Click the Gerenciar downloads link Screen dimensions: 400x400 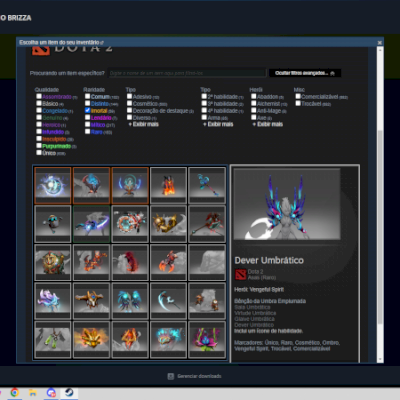(199, 376)
